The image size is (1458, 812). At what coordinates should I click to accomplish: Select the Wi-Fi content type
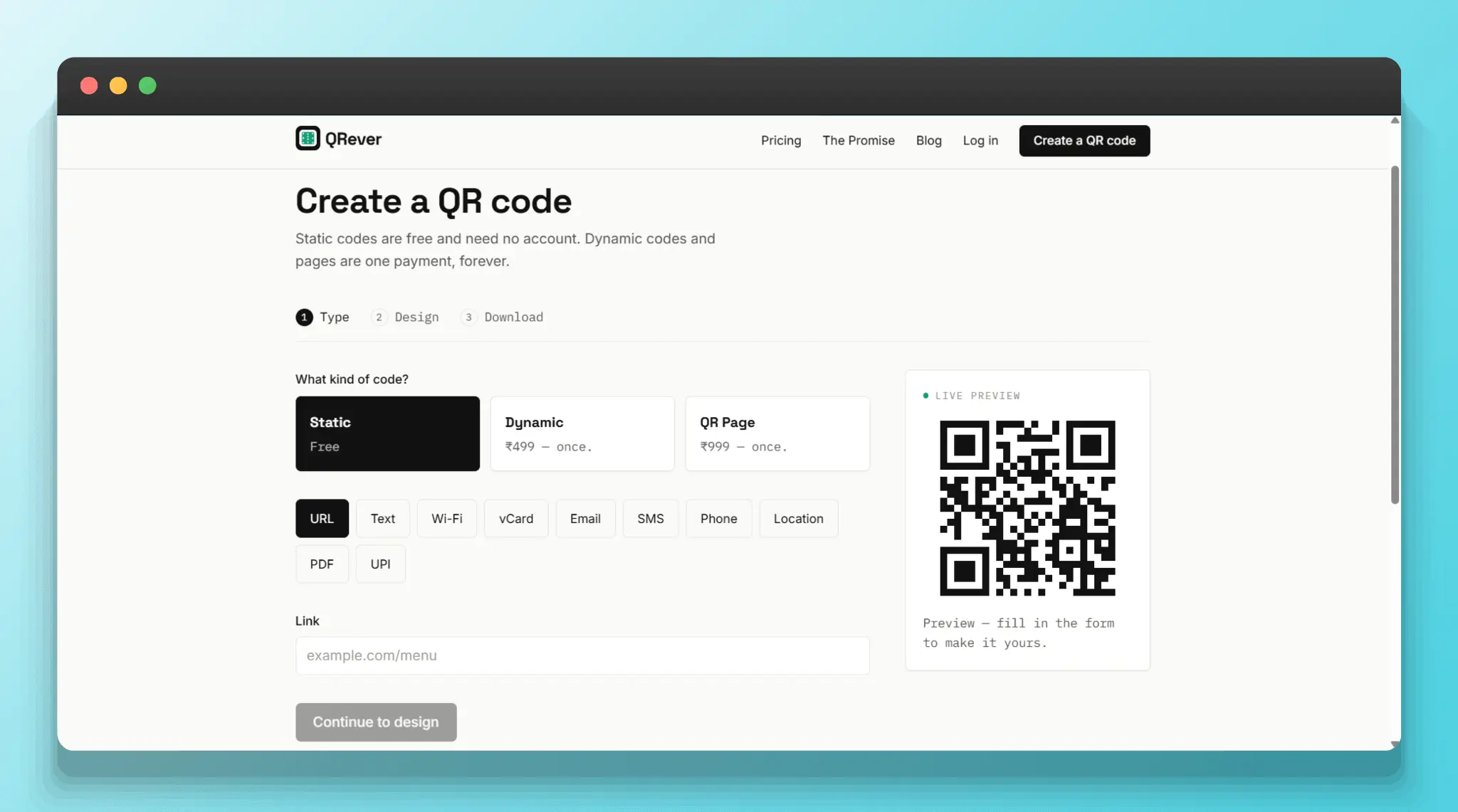click(x=447, y=518)
